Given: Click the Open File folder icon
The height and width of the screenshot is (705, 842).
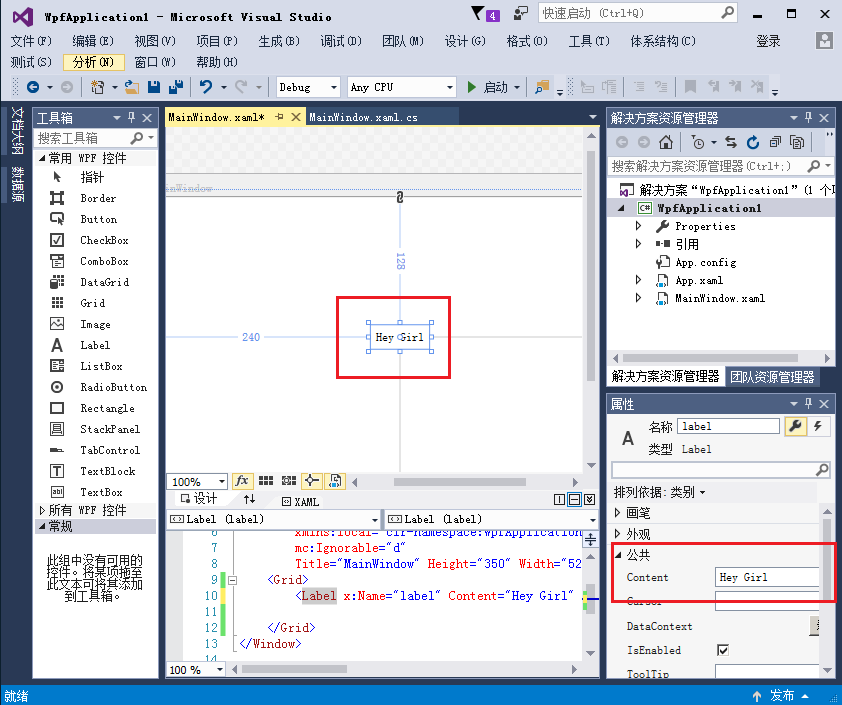Looking at the screenshot, I should [x=132, y=87].
